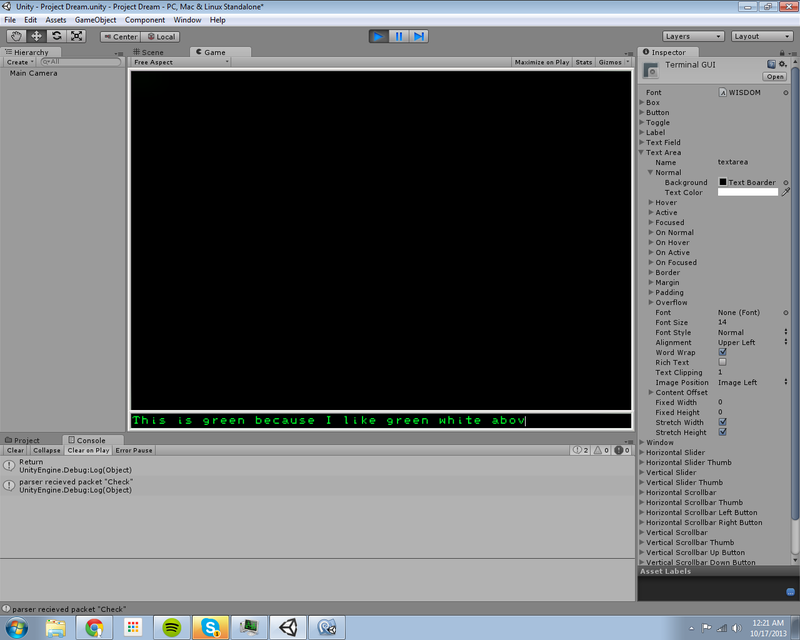Viewport: 800px width, 640px height.
Task: Expand the Window style section
Action: [x=642, y=442]
